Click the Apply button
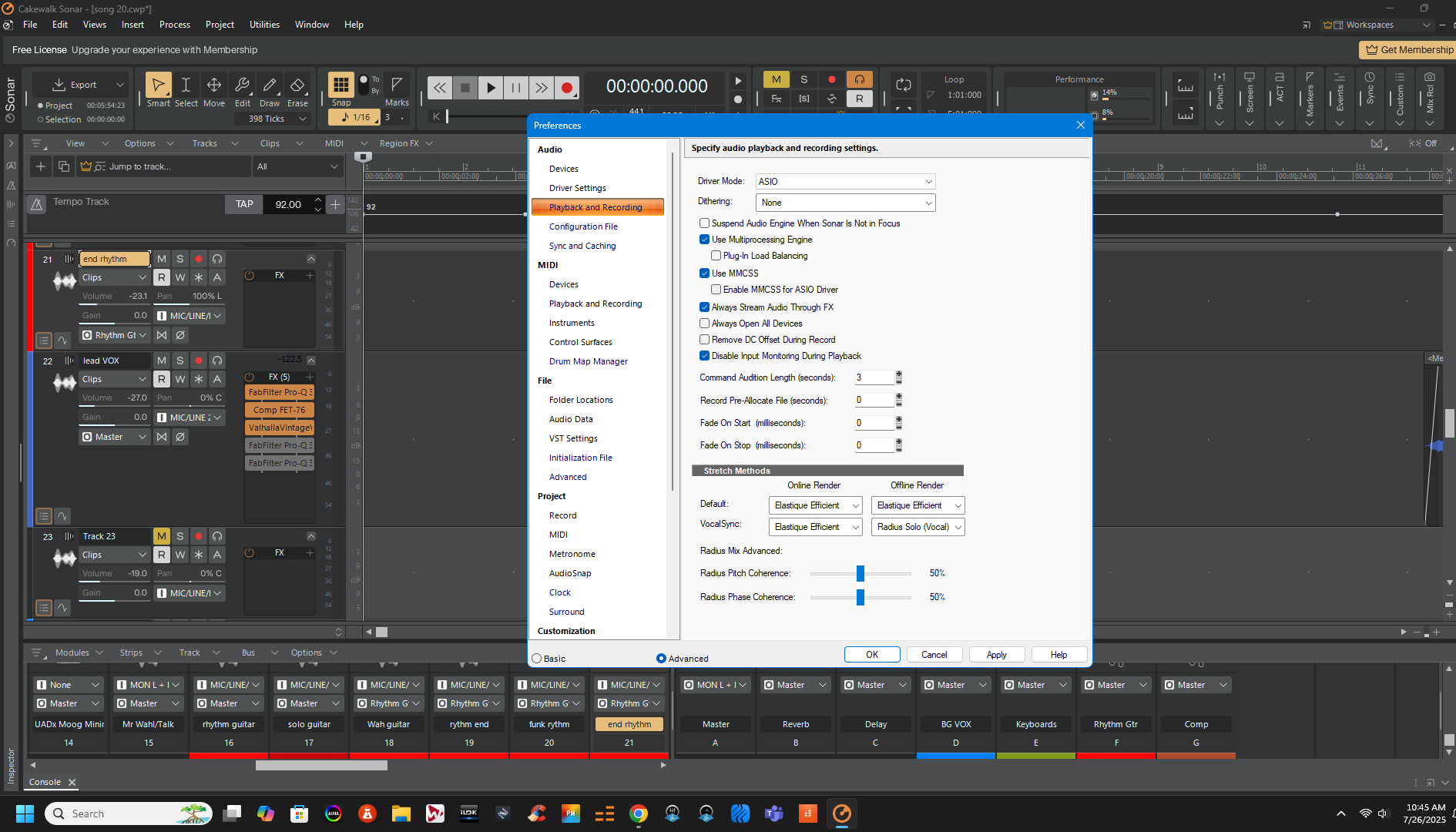Image resolution: width=1456 pixels, height=832 pixels. [996, 655]
